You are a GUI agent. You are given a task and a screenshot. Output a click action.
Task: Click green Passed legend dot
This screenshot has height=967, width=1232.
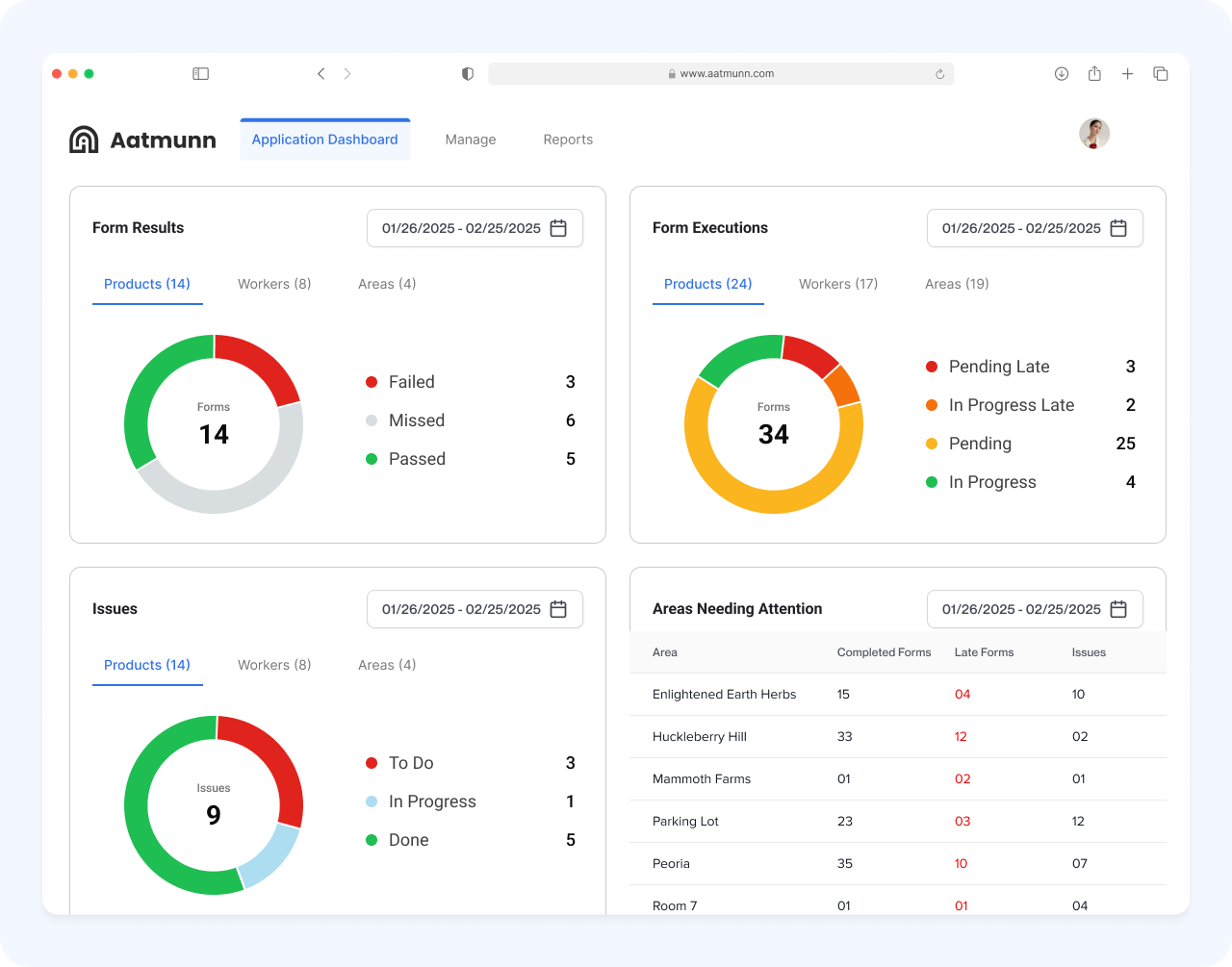pyautogui.click(x=372, y=459)
